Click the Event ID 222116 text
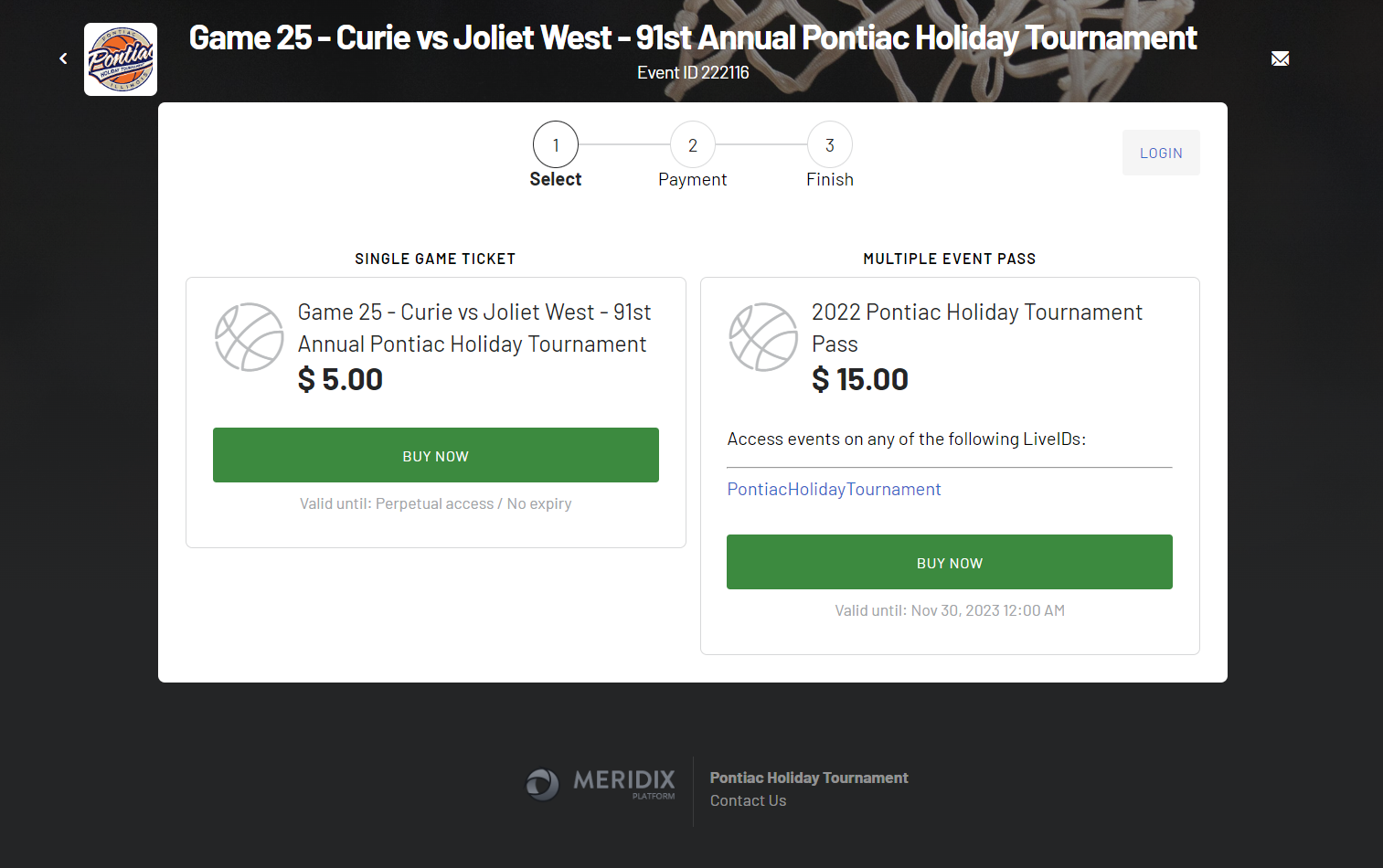Image resolution: width=1383 pixels, height=868 pixels. click(x=693, y=73)
